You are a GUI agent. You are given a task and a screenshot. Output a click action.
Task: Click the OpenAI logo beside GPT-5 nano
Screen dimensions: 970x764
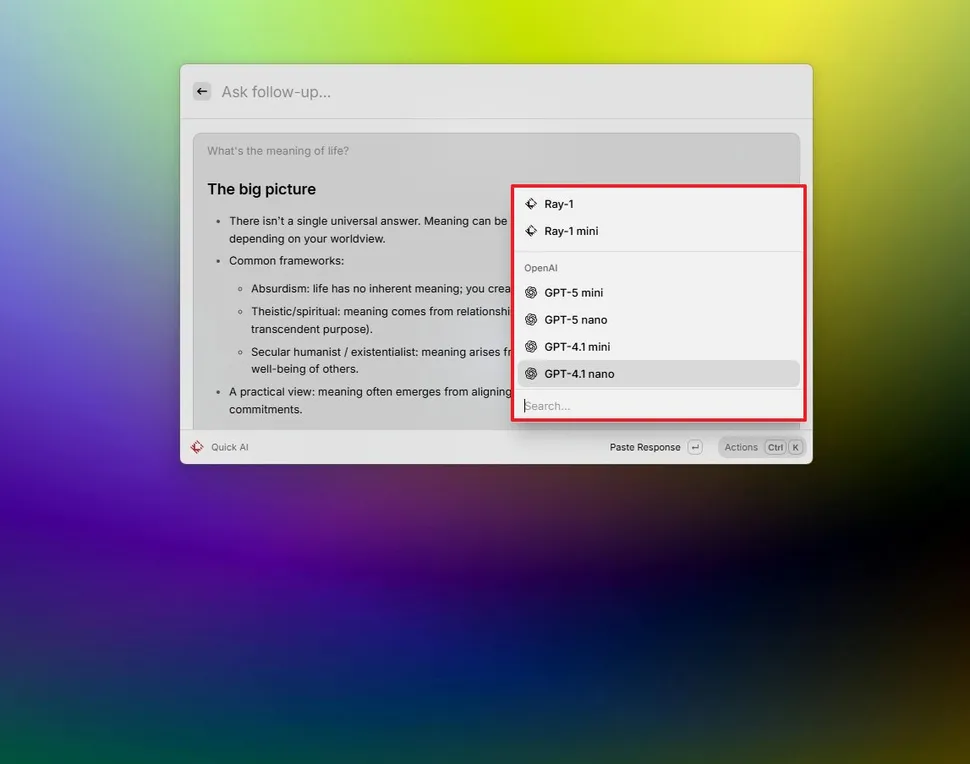coord(531,320)
